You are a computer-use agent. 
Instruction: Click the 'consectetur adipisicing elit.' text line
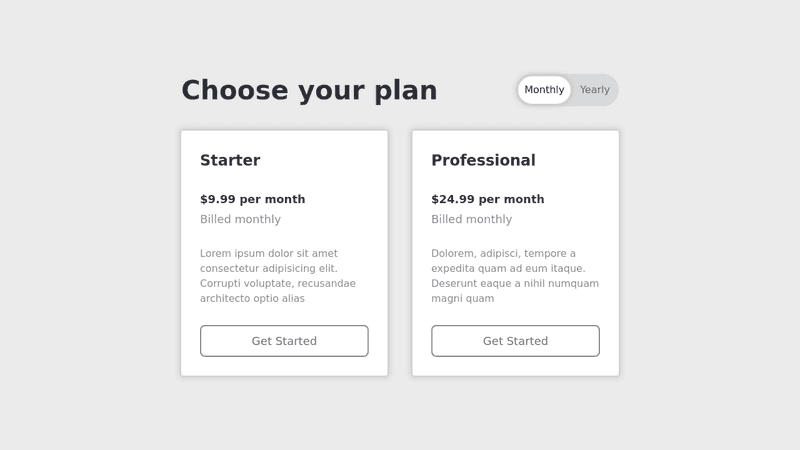(x=268, y=268)
